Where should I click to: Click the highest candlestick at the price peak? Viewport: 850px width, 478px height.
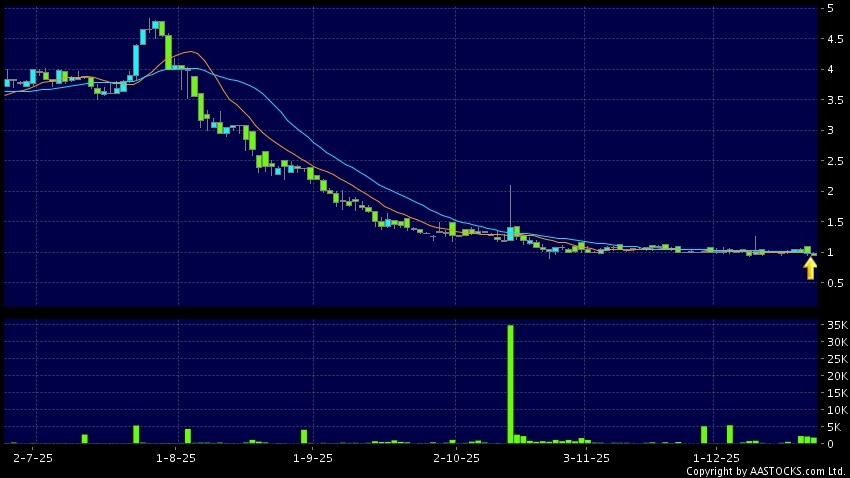pos(157,27)
